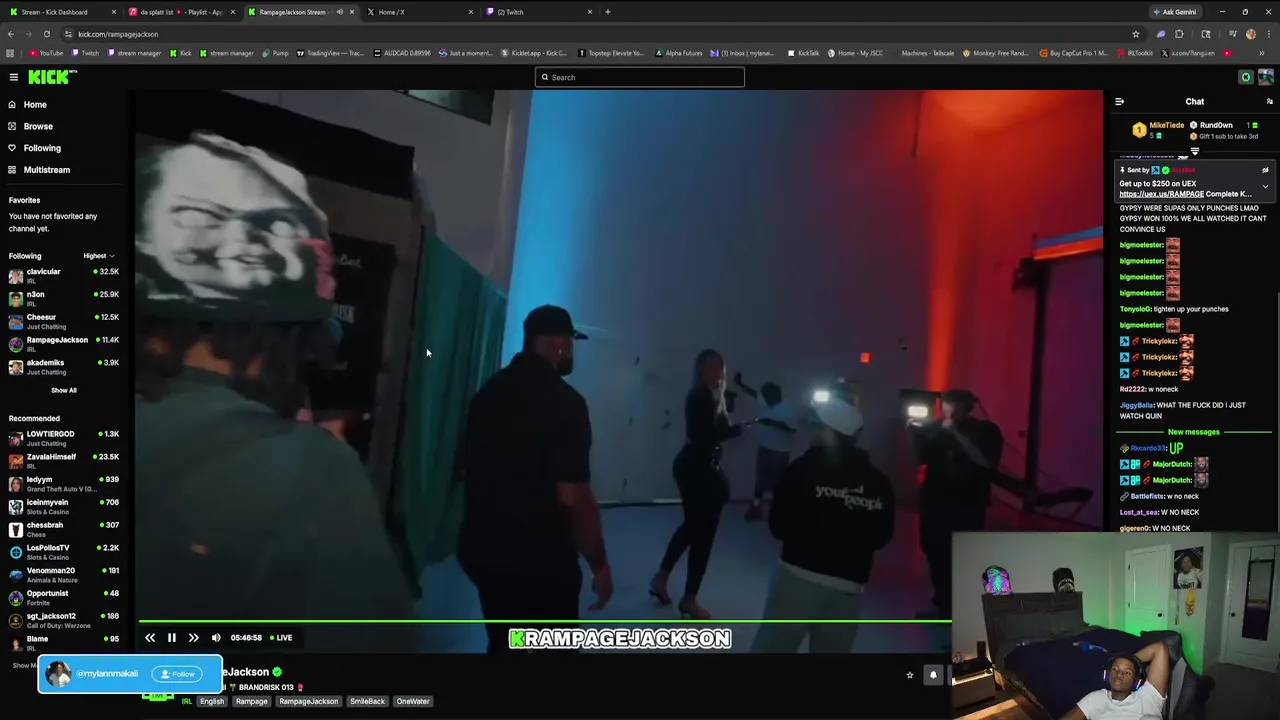The image size is (1280, 720).
Task: Open Opportunist recommended channel
Action: [x=64, y=598]
